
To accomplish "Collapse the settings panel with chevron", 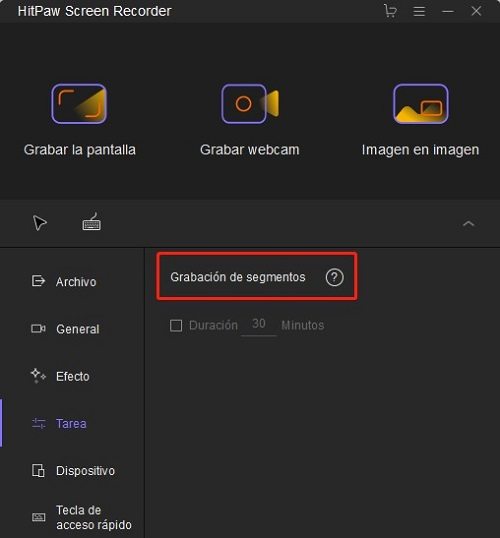I will (x=468, y=224).
